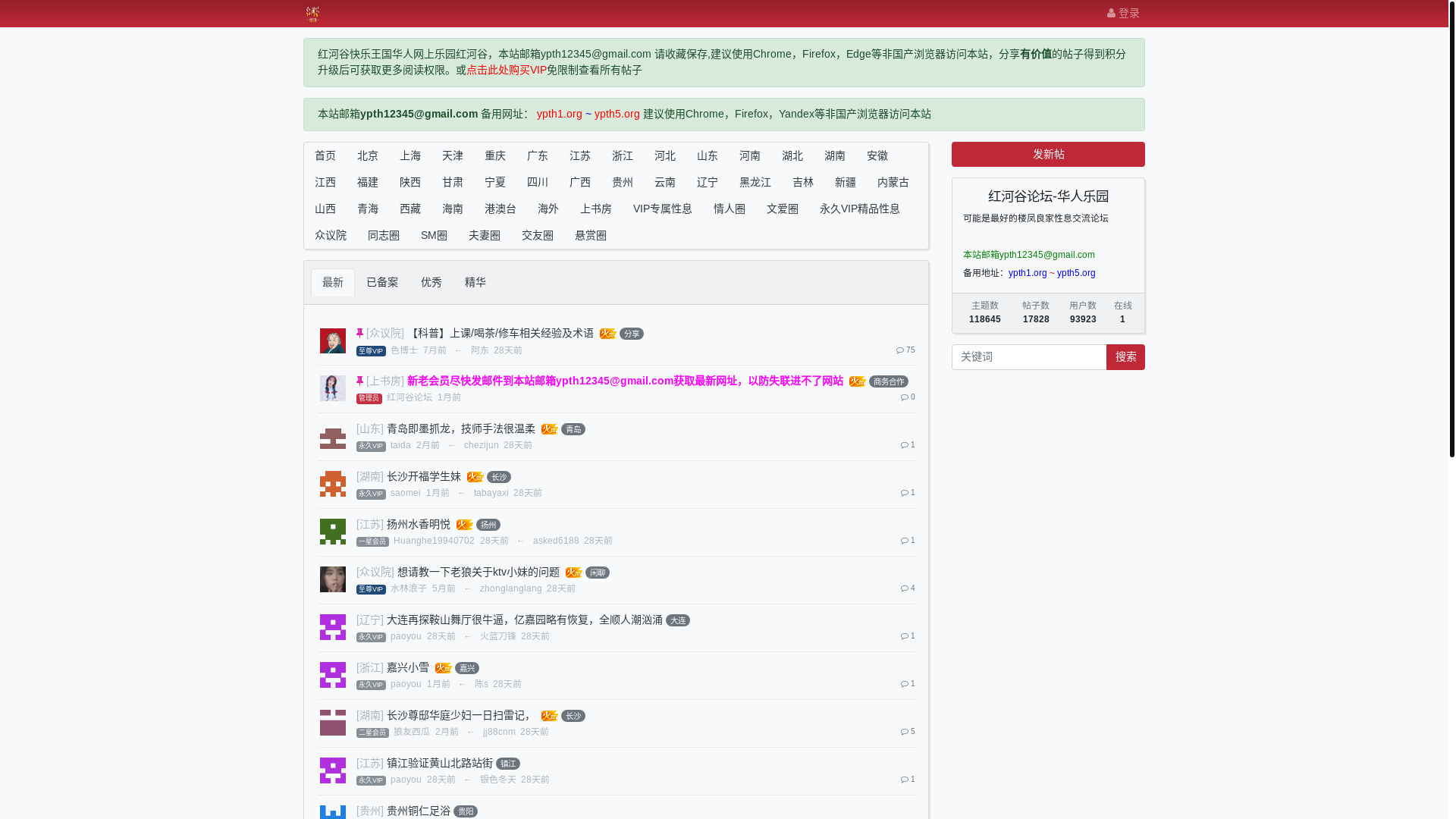Viewport: 1456px width, 819px height.
Task: Click the [山东] category prefix link
Action: click(370, 428)
